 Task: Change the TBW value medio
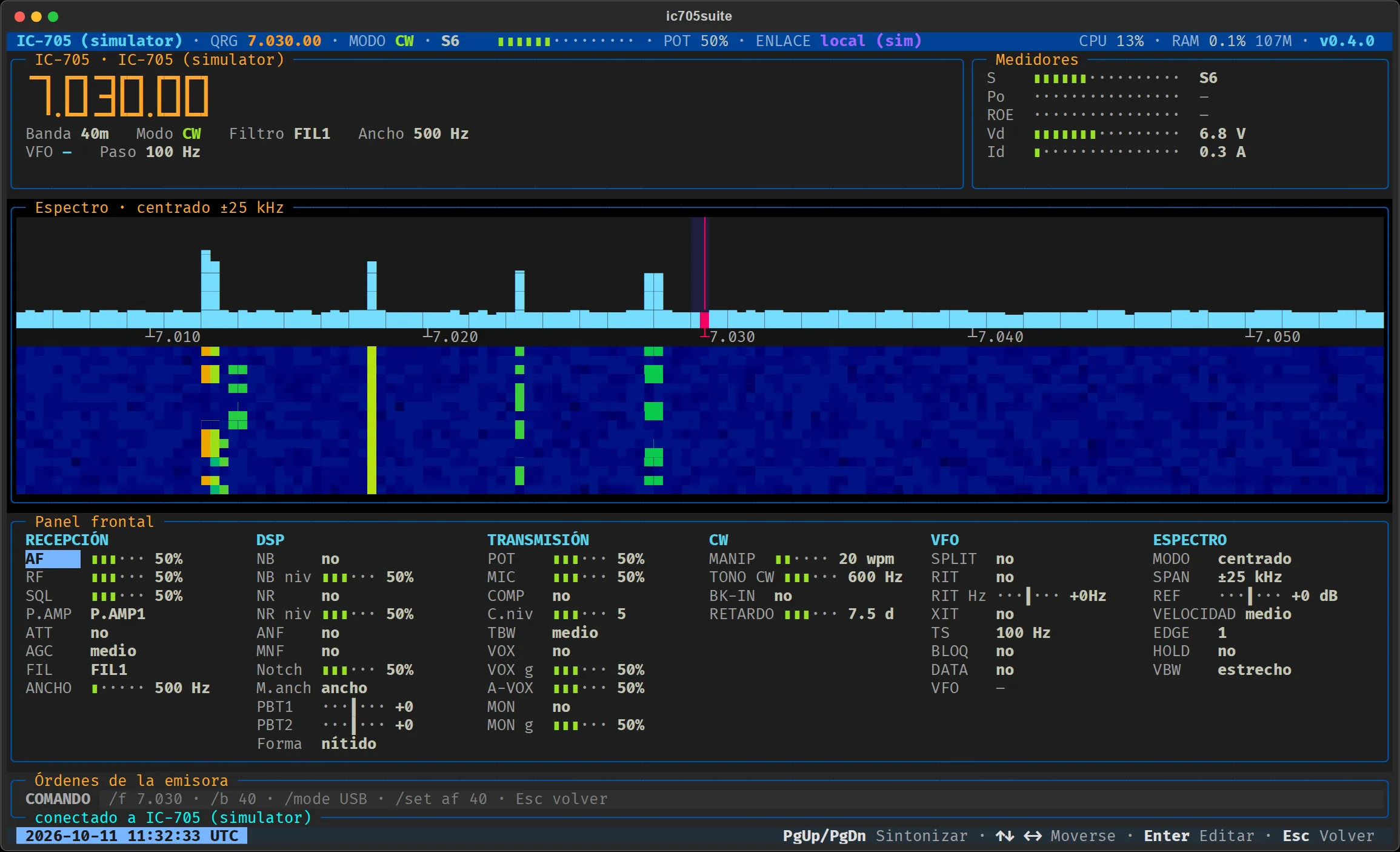[x=575, y=632]
